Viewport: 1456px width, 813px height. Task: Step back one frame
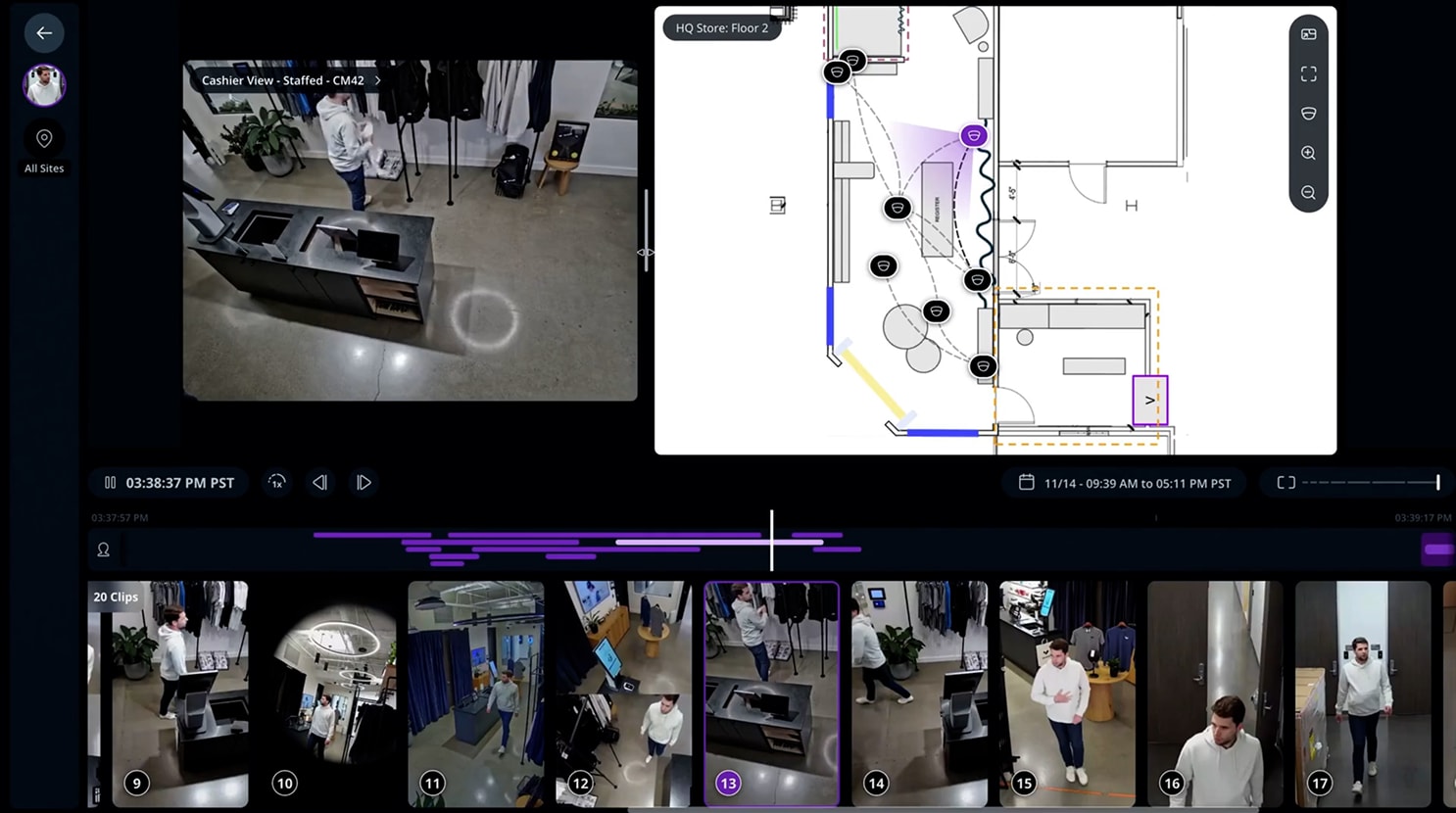point(319,483)
